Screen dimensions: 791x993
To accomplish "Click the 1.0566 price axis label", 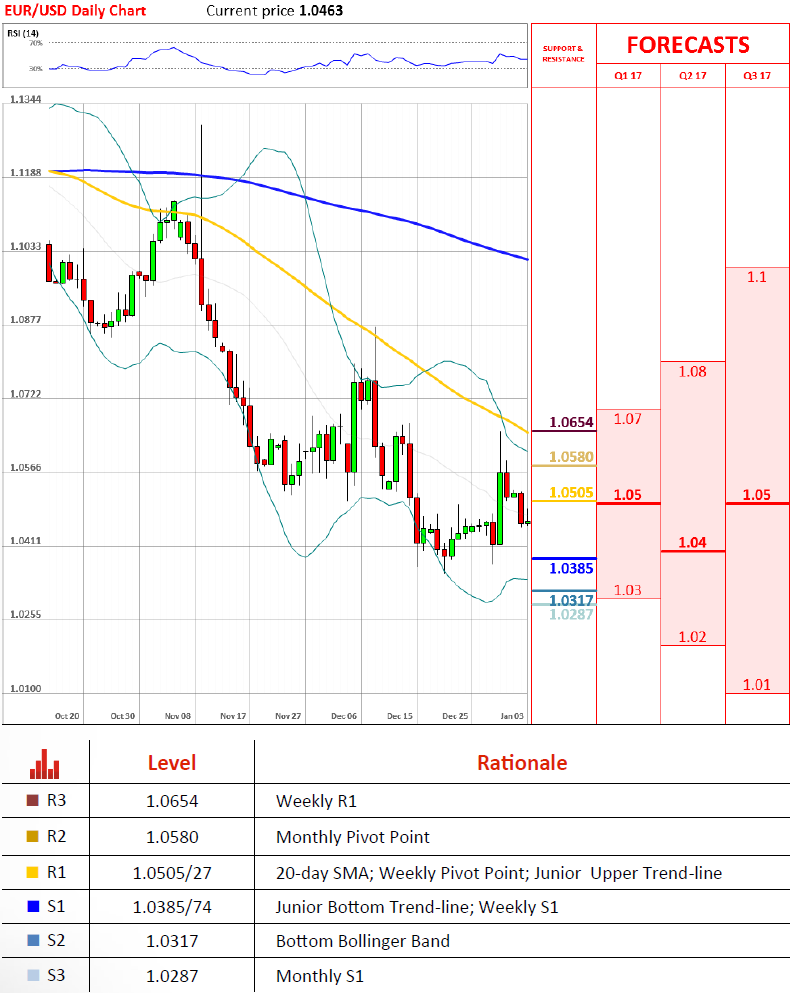I will click(x=25, y=467).
